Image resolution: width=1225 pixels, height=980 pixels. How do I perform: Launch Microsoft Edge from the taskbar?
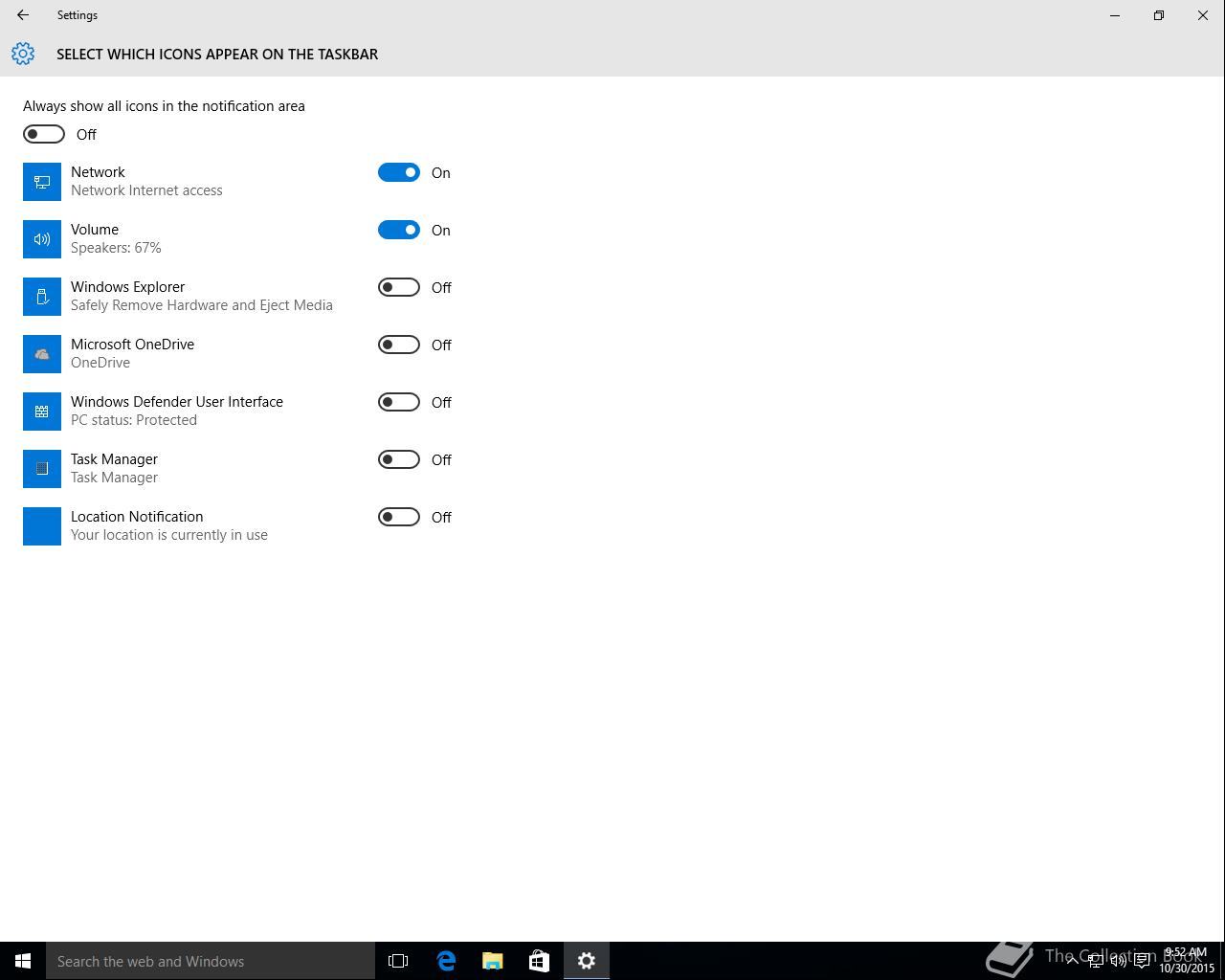(x=446, y=961)
